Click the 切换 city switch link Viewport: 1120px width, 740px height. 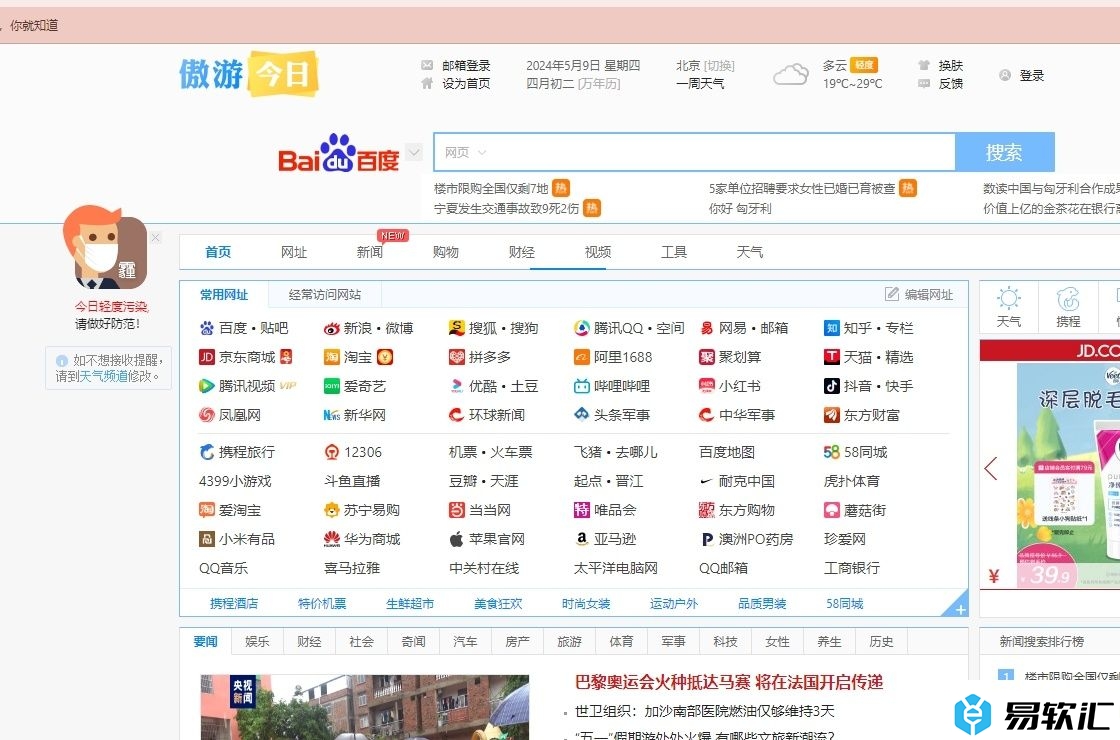click(x=719, y=66)
